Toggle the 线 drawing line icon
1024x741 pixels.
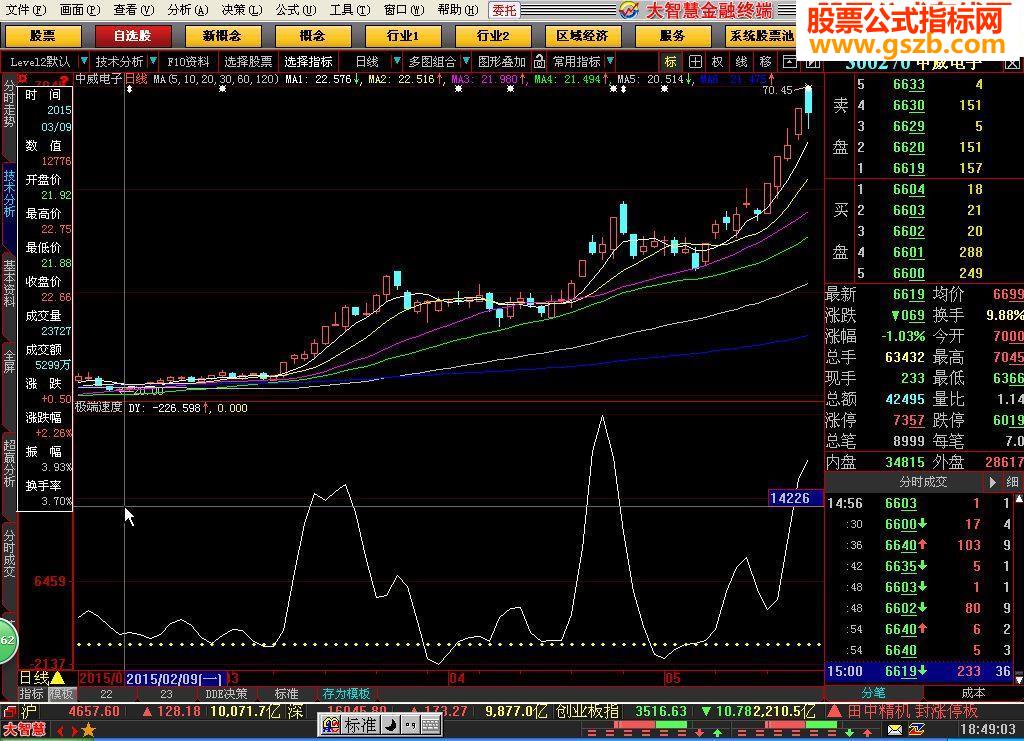(741, 62)
